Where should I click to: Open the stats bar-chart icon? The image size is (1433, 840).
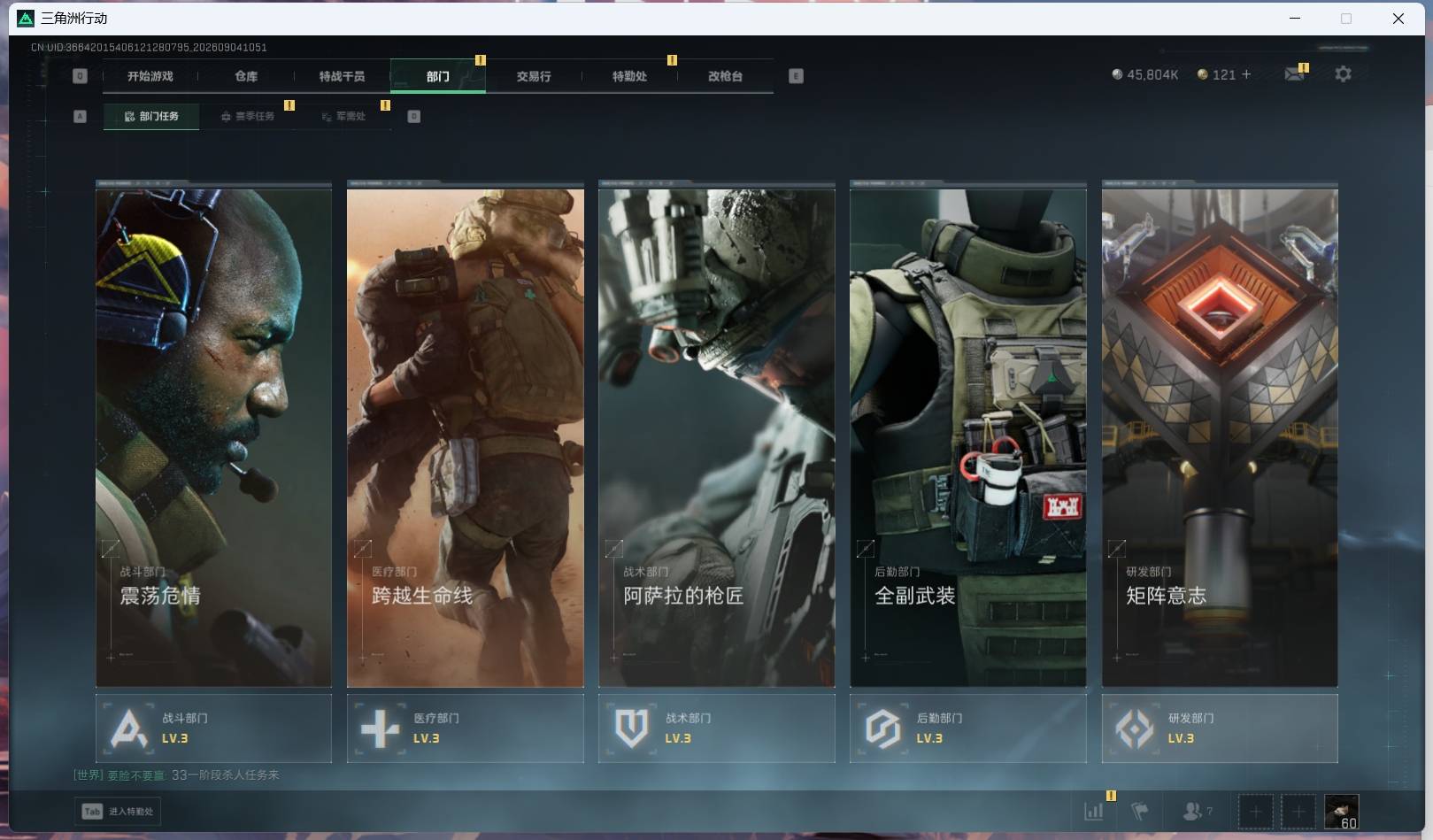[1094, 811]
